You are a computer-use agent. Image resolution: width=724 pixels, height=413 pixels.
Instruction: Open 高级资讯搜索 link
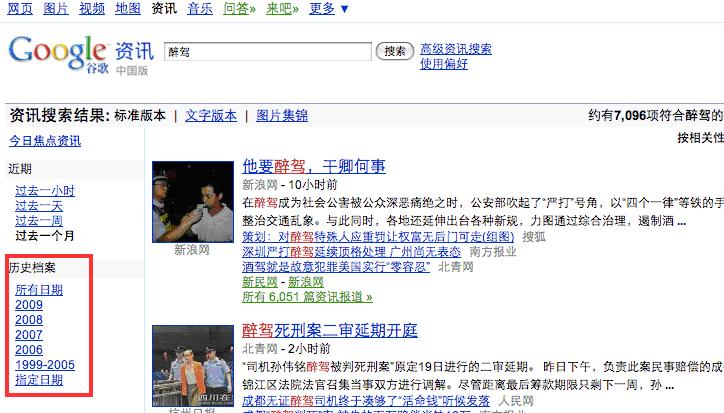coord(456,49)
